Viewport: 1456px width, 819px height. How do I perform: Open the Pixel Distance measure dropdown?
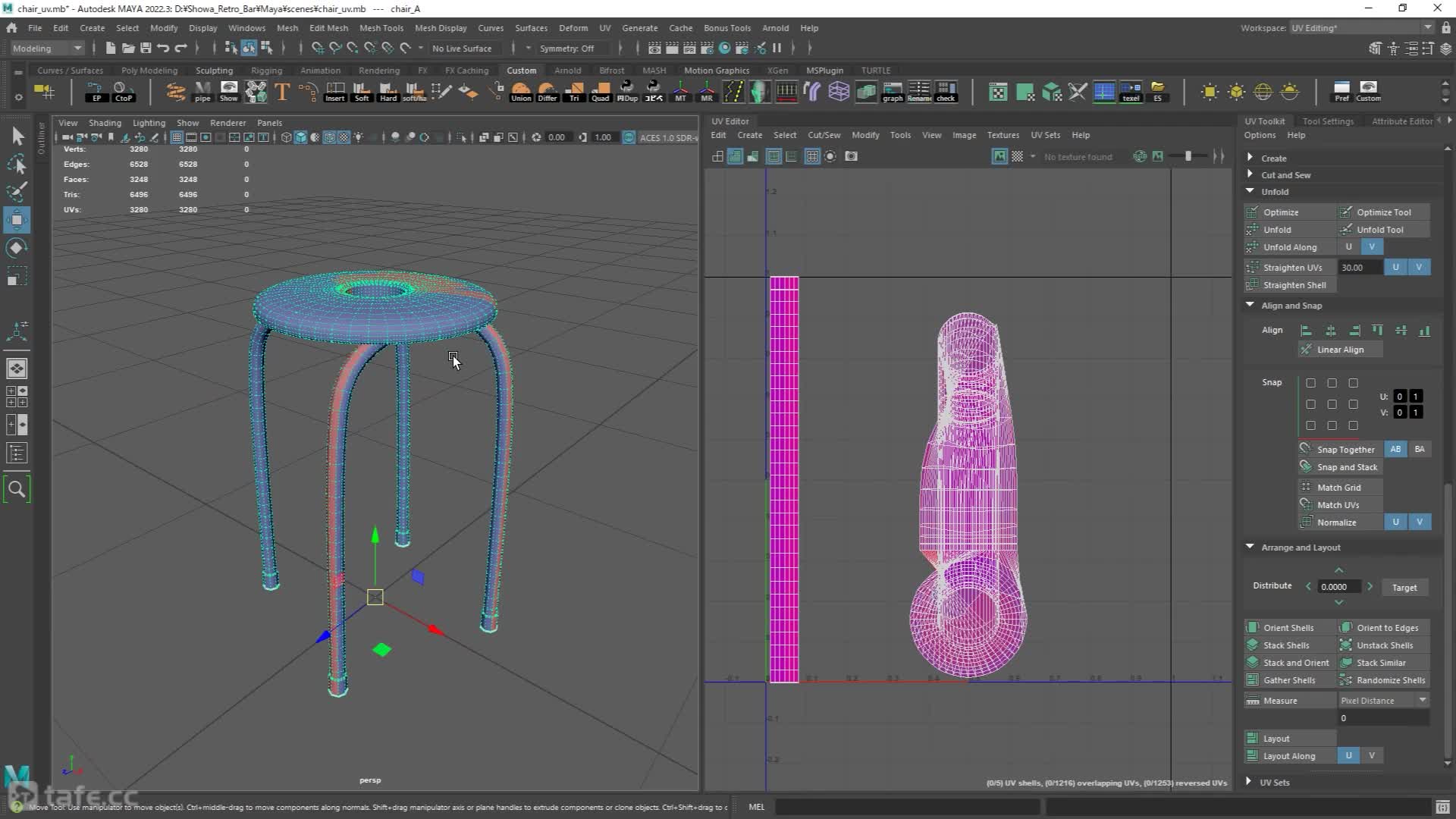point(1384,700)
